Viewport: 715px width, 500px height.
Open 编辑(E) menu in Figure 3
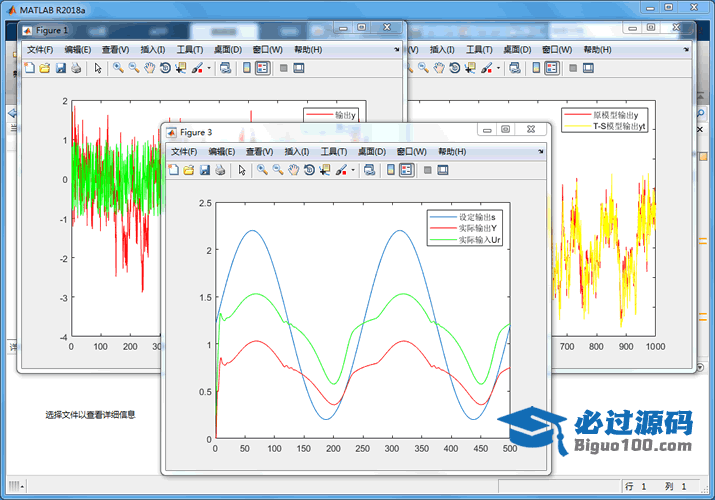point(222,151)
